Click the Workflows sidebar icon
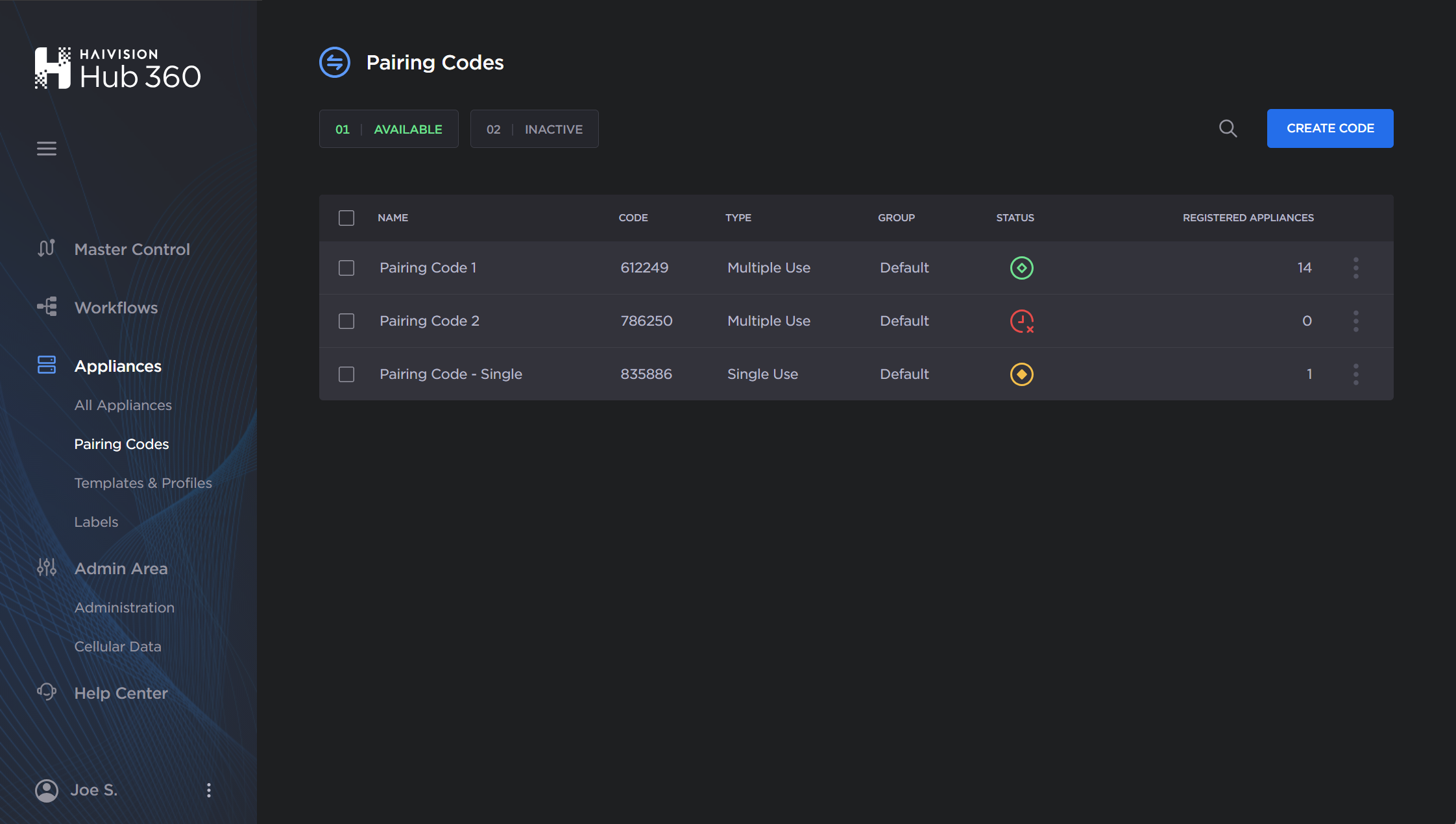This screenshot has height=824, width=1456. pyautogui.click(x=46, y=306)
